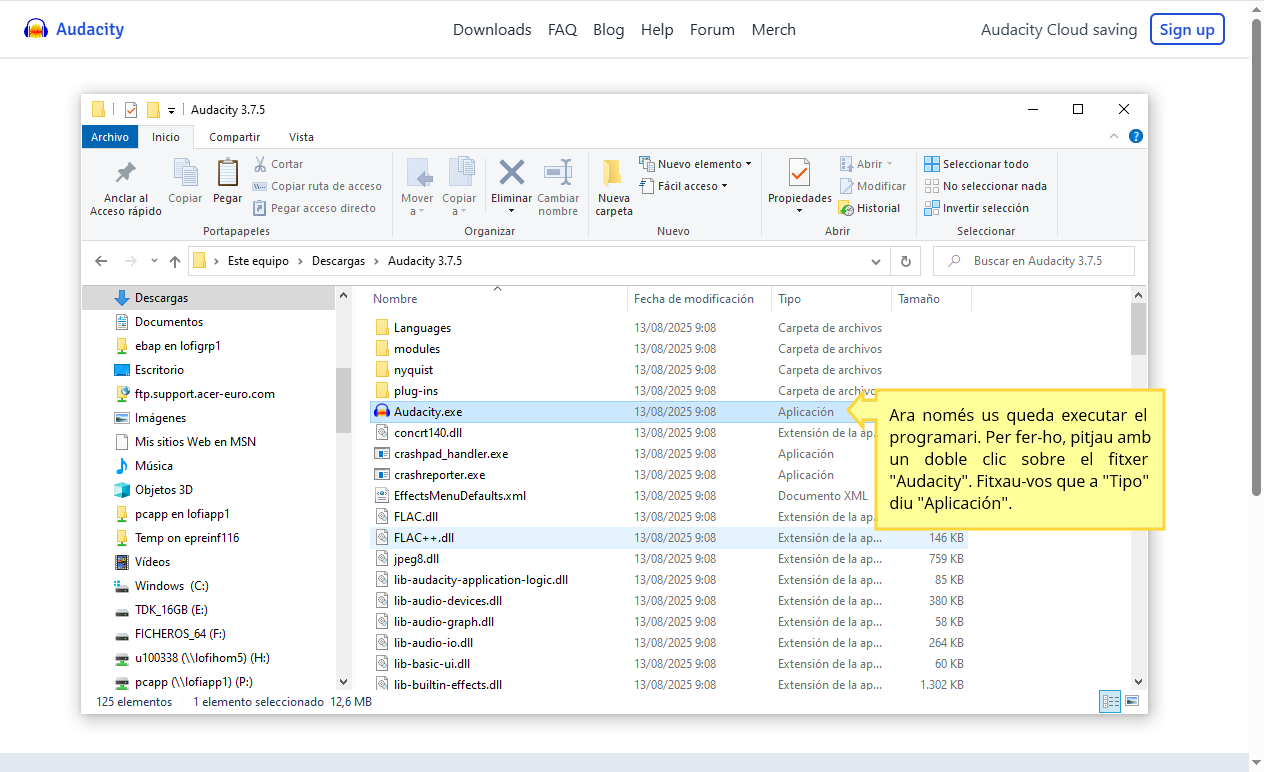Image resolution: width=1264 pixels, height=772 pixels.
Task: Open Propiedades with the checkmark icon
Action: tap(799, 174)
